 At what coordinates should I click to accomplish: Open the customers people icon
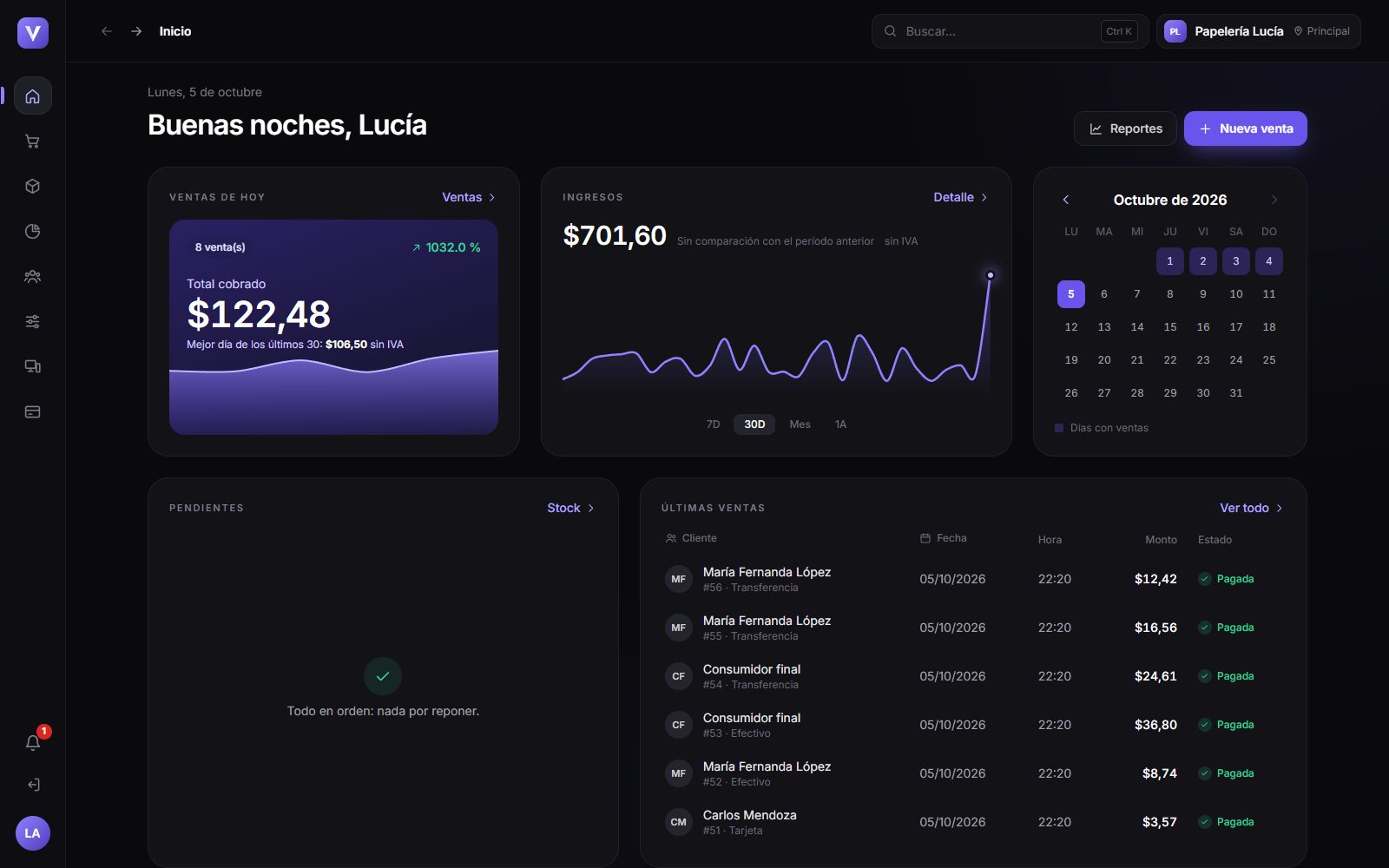[32, 277]
